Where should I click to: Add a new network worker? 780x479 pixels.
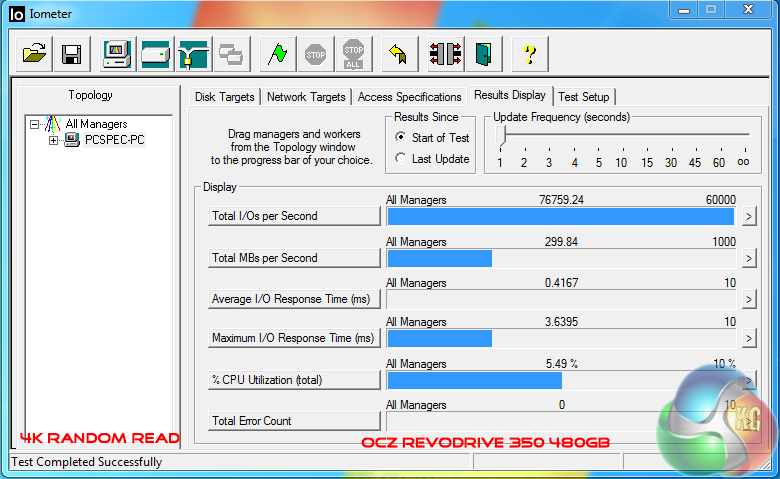click(194, 53)
